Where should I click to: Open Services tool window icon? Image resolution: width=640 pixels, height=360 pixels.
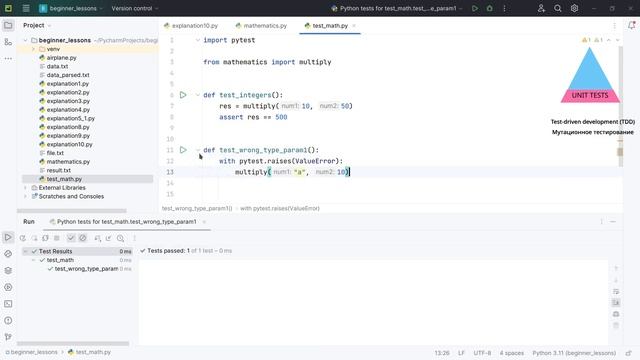point(8,287)
